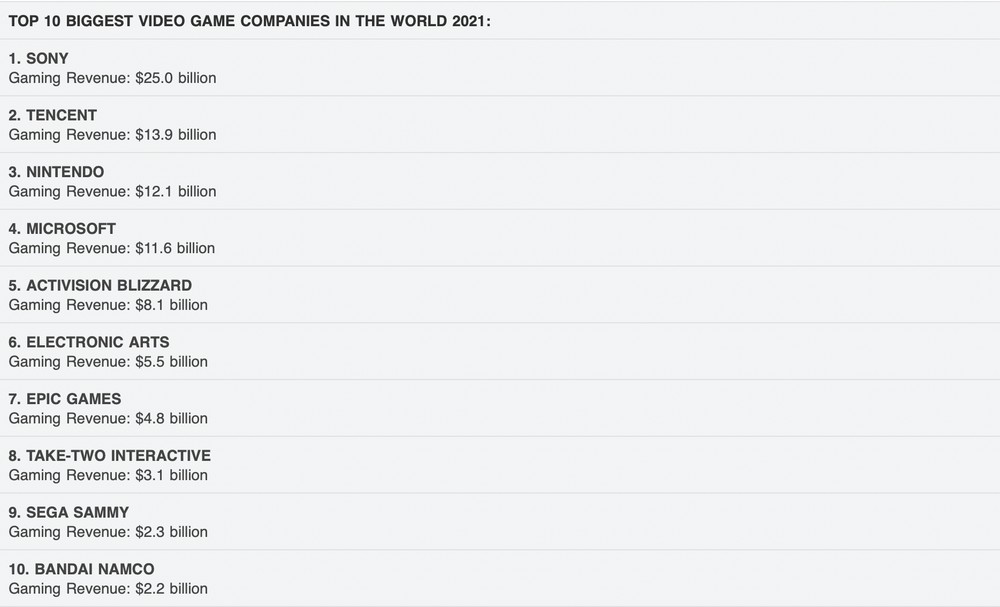Click Electronic Arts' $5.5 billion revenue line
Screen dimensions: 1000x607
108,362
